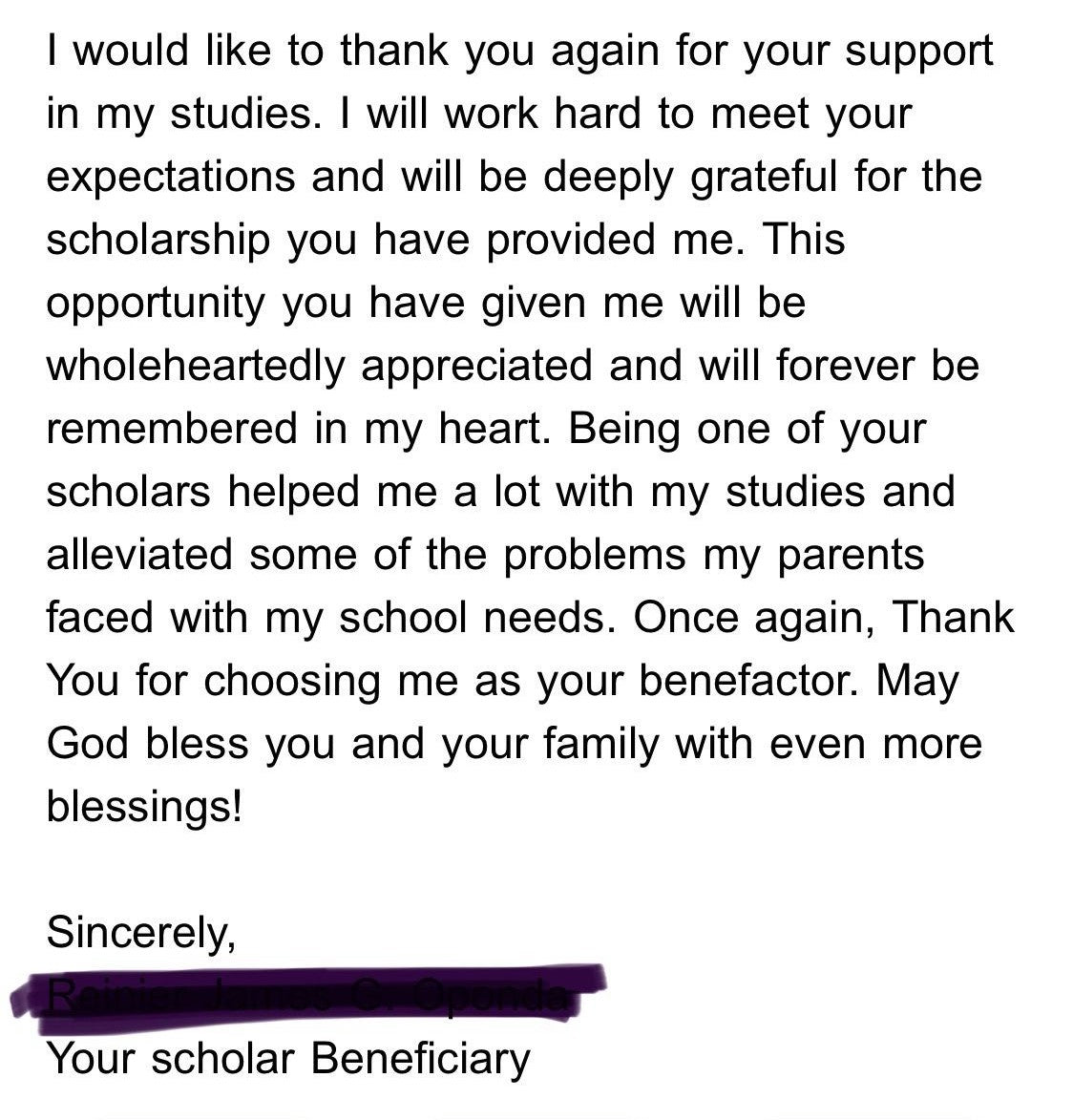Click the word "Beneficiary" in the last line
1073x1120 pixels.
click(421, 1058)
